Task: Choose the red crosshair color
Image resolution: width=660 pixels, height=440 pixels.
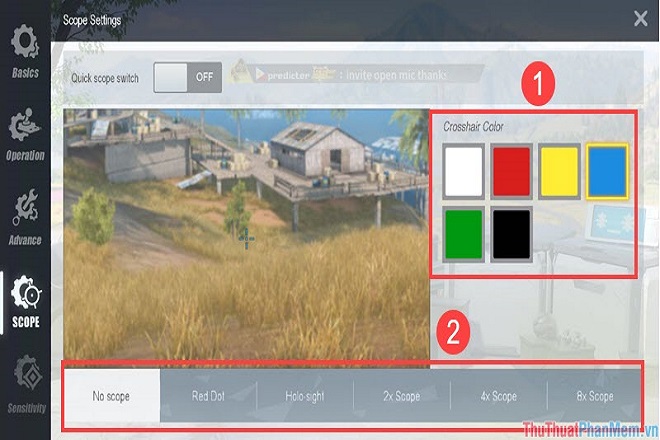Action: pyautogui.click(x=511, y=171)
